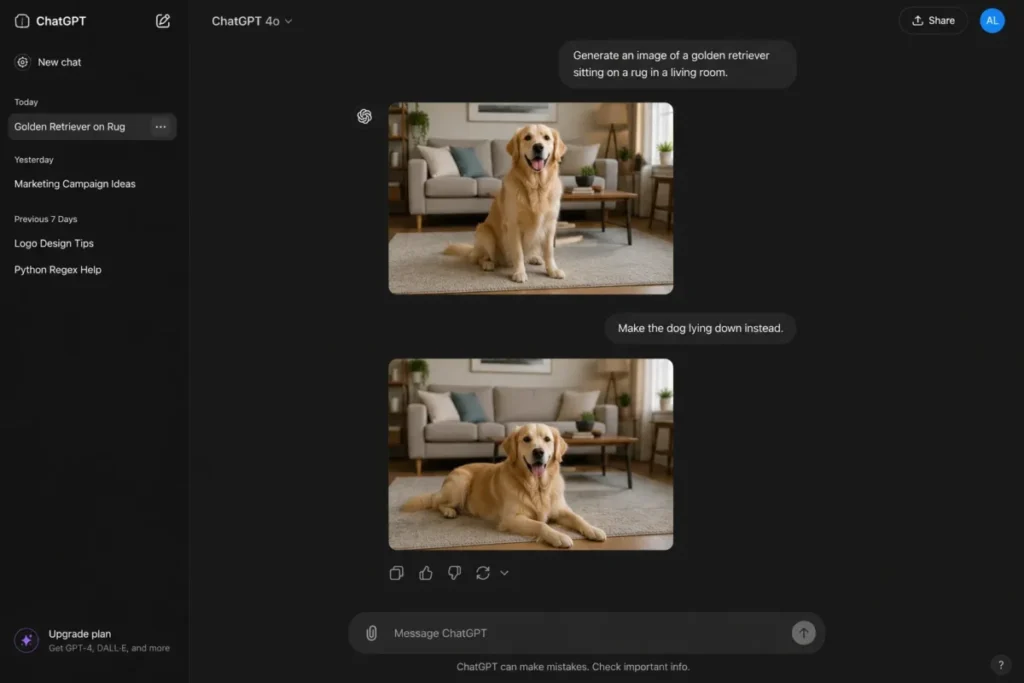Open the AL account avatar menu

(992, 20)
